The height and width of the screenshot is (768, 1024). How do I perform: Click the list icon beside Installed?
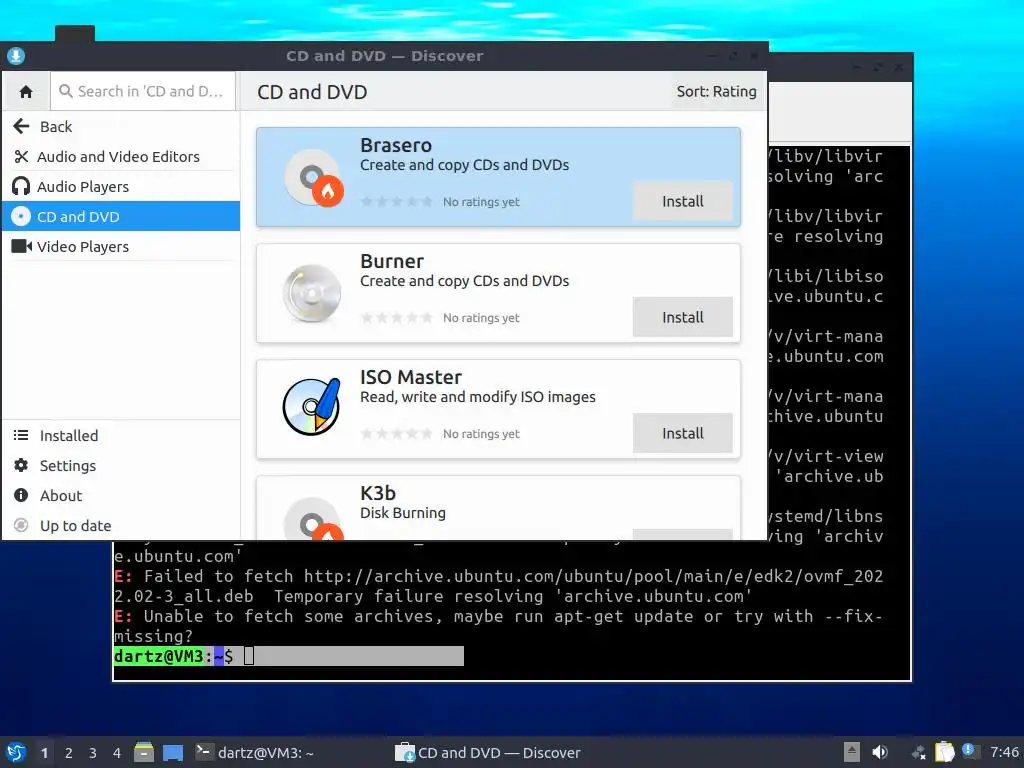(x=21, y=435)
